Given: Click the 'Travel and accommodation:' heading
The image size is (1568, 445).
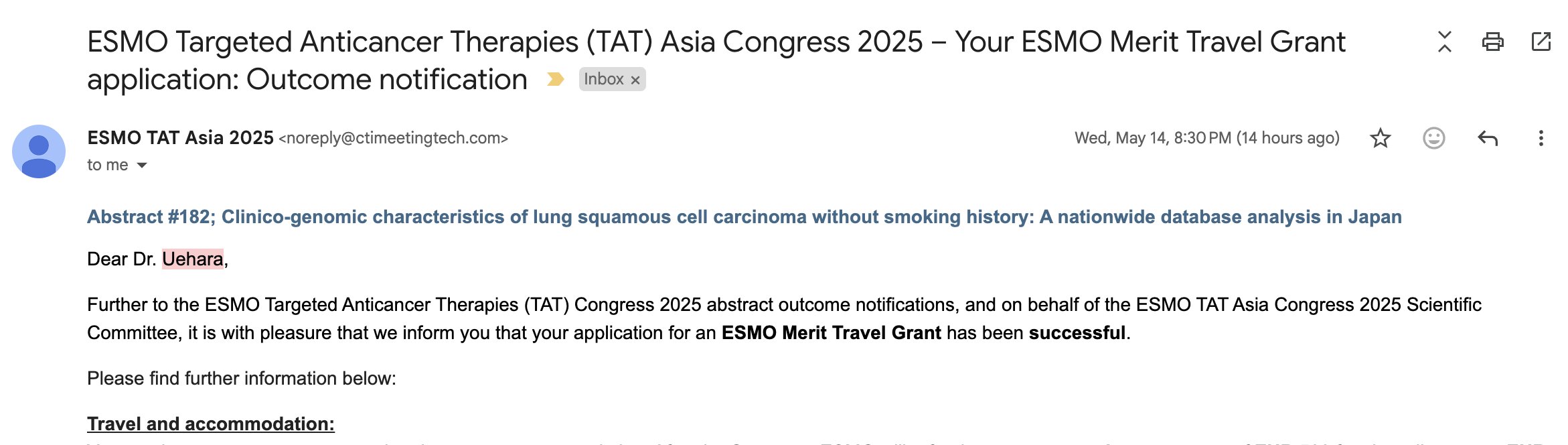Looking at the screenshot, I should pos(211,424).
